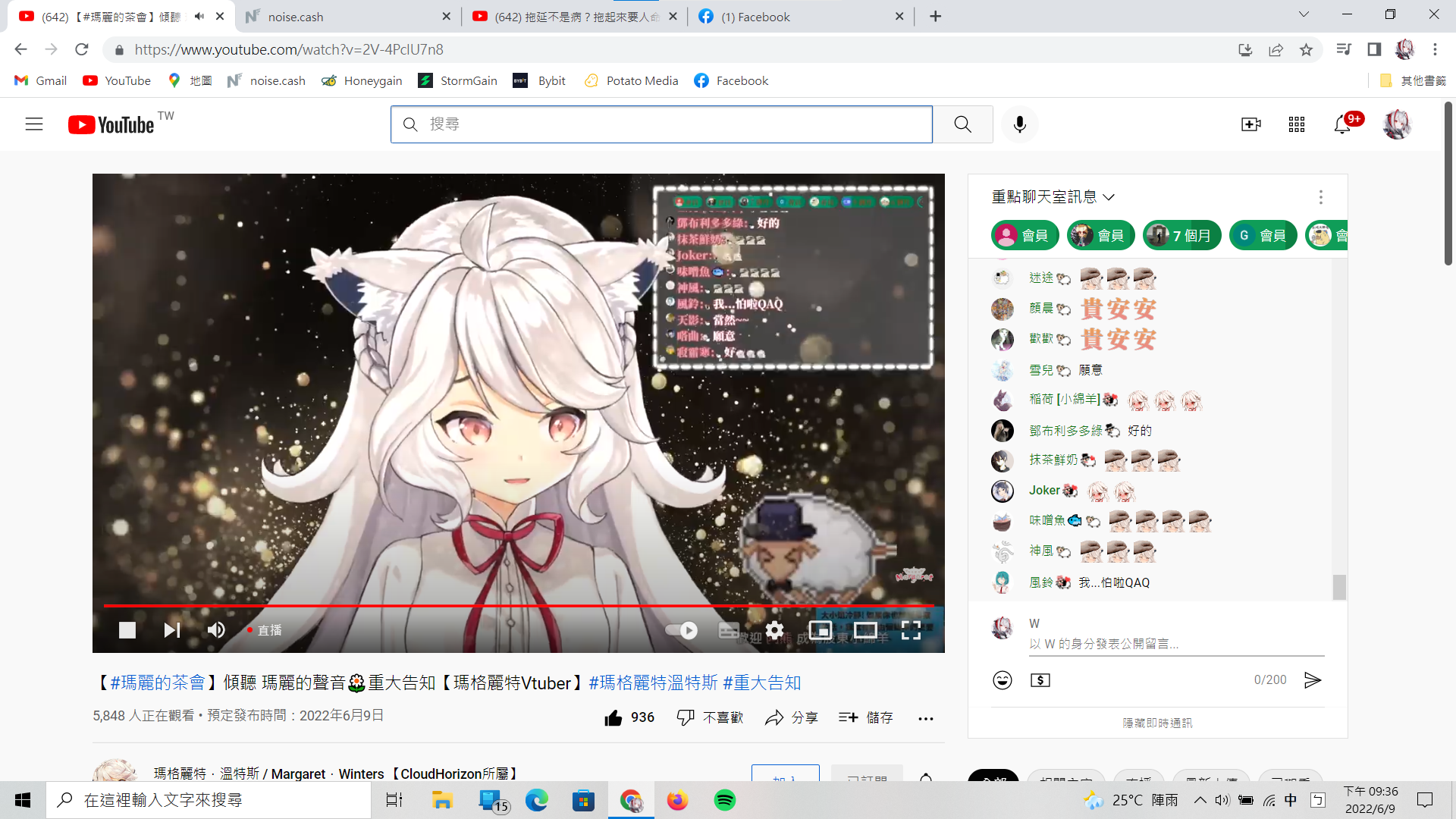Open the Potato Media bookmark
The width and height of the screenshot is (1456, 819).
[631, 80]
